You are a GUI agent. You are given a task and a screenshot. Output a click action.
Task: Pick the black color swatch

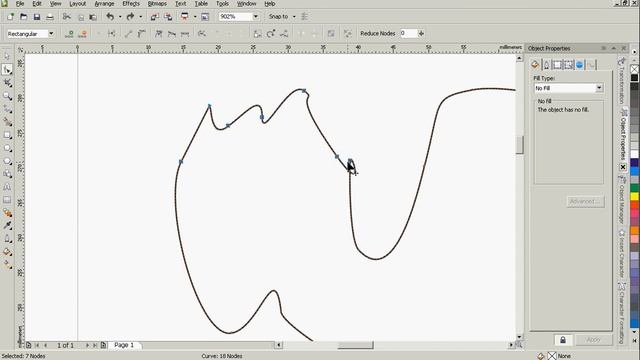click(634, 78)
